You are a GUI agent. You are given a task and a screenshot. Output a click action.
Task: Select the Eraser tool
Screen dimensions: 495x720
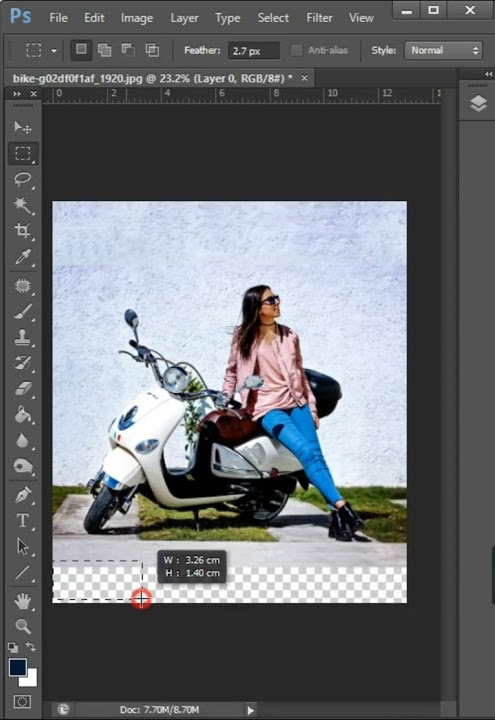pos(22,389)
